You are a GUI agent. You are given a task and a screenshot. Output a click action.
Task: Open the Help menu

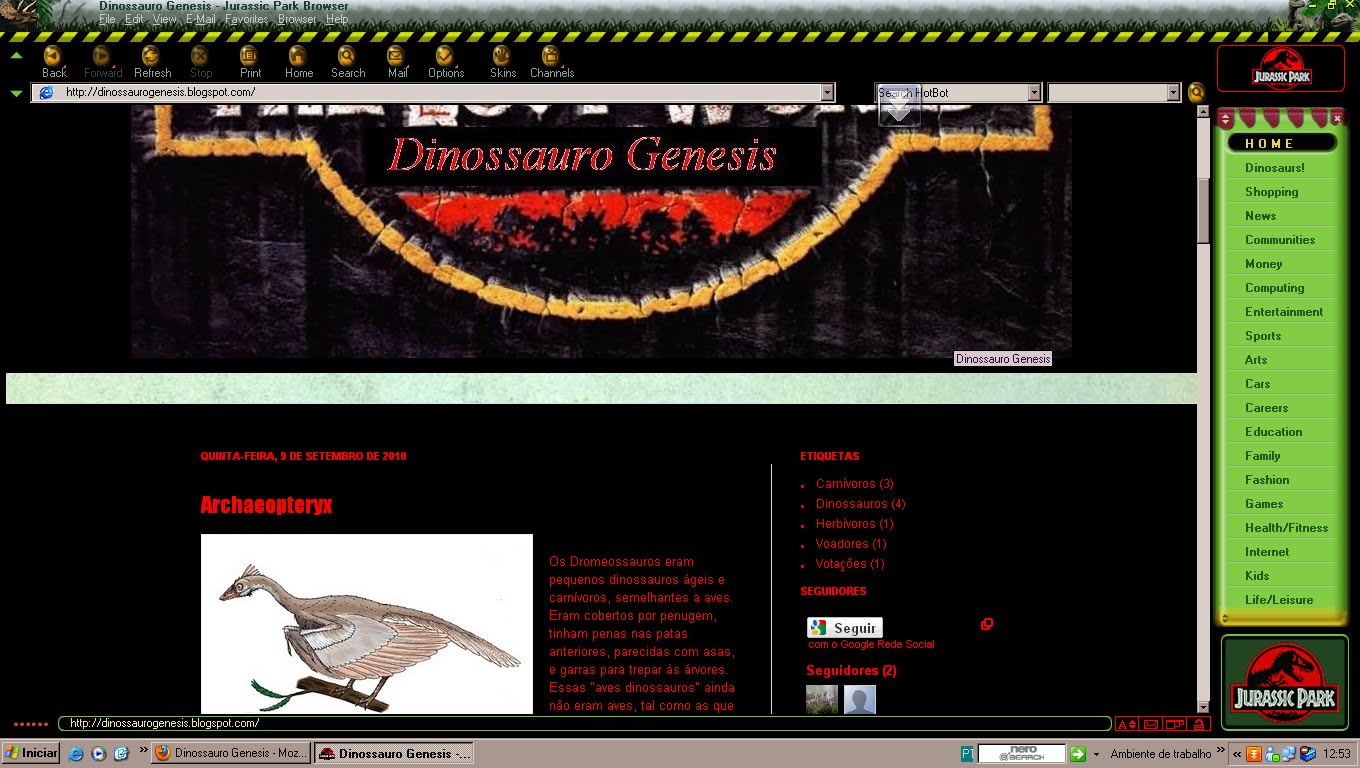tap(337, 19)
